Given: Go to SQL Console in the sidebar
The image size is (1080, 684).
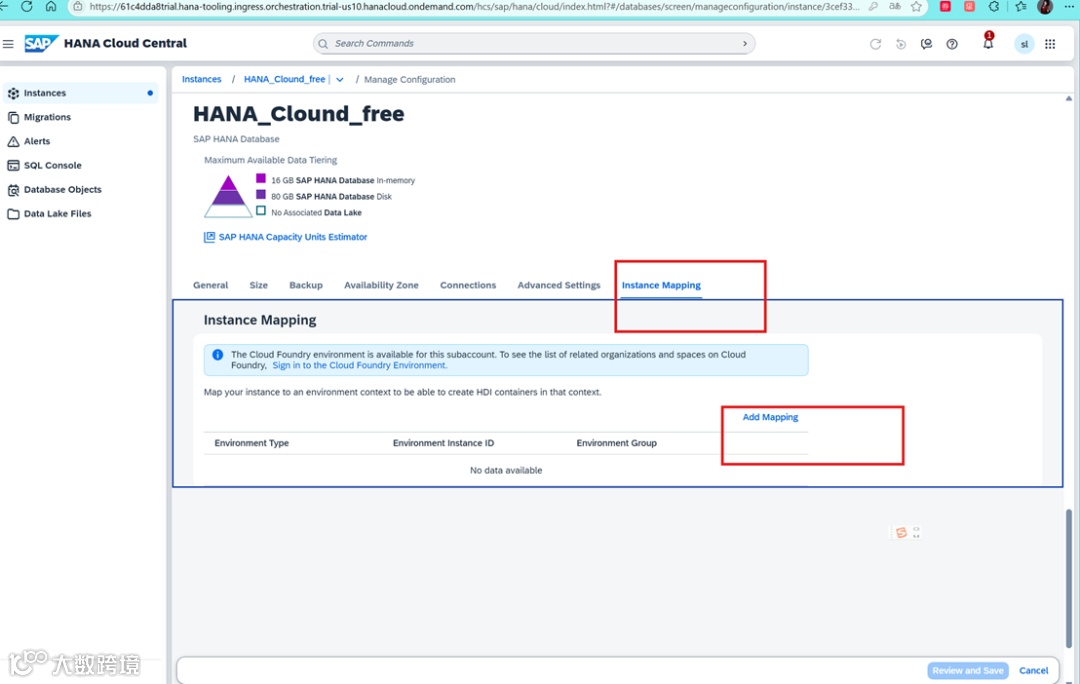Looking at the screenshot, I should 52,165.
